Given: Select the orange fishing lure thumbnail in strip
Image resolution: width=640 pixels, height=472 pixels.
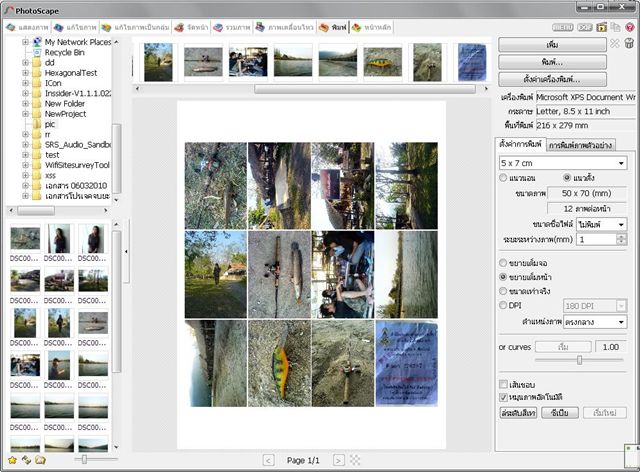Looking at the screenshot, I should [x=382, y=62].
